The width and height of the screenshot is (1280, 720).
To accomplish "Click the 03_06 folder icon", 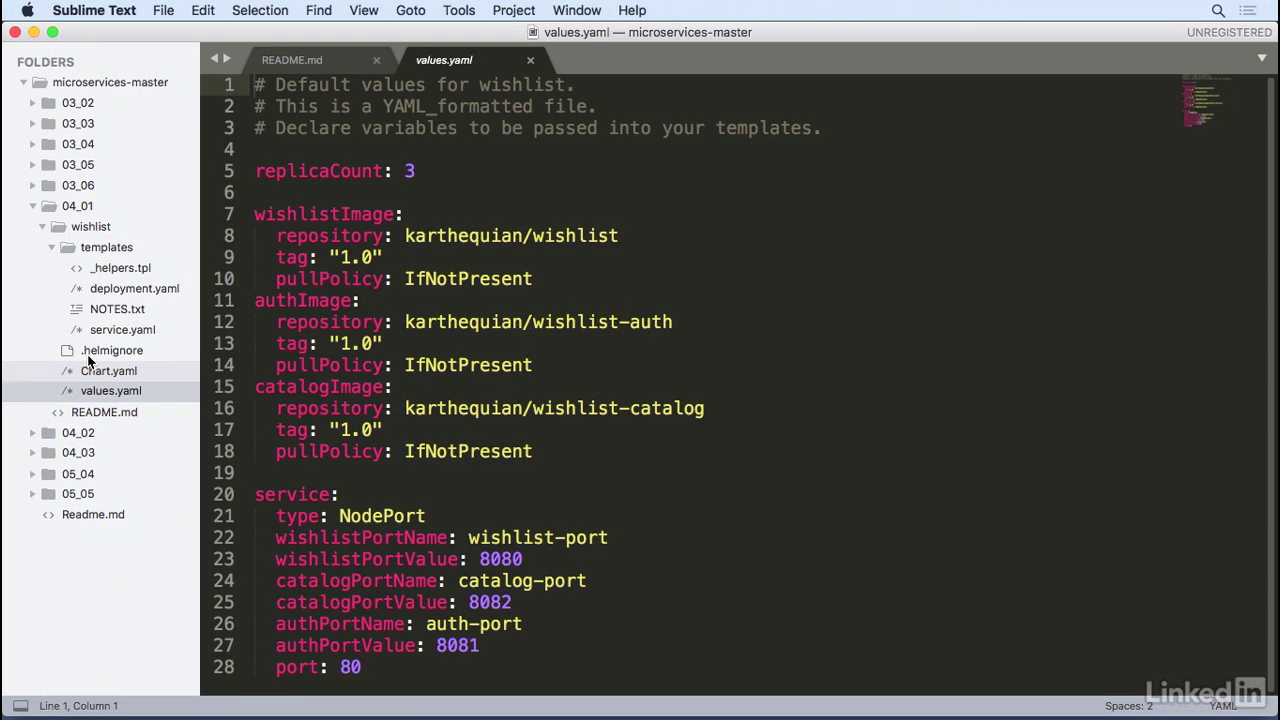I will pos(48,185).
